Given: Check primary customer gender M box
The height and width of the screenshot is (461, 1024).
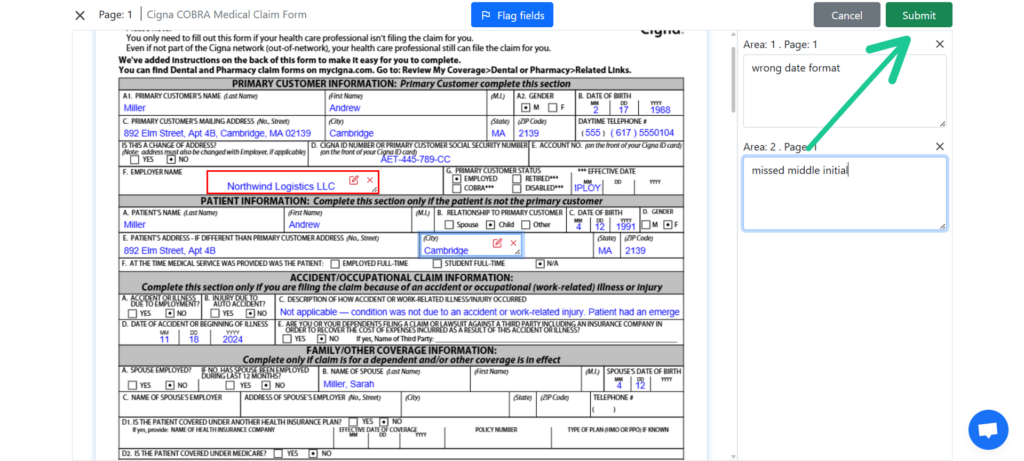Looking at the screenshot, I should 526,108.
